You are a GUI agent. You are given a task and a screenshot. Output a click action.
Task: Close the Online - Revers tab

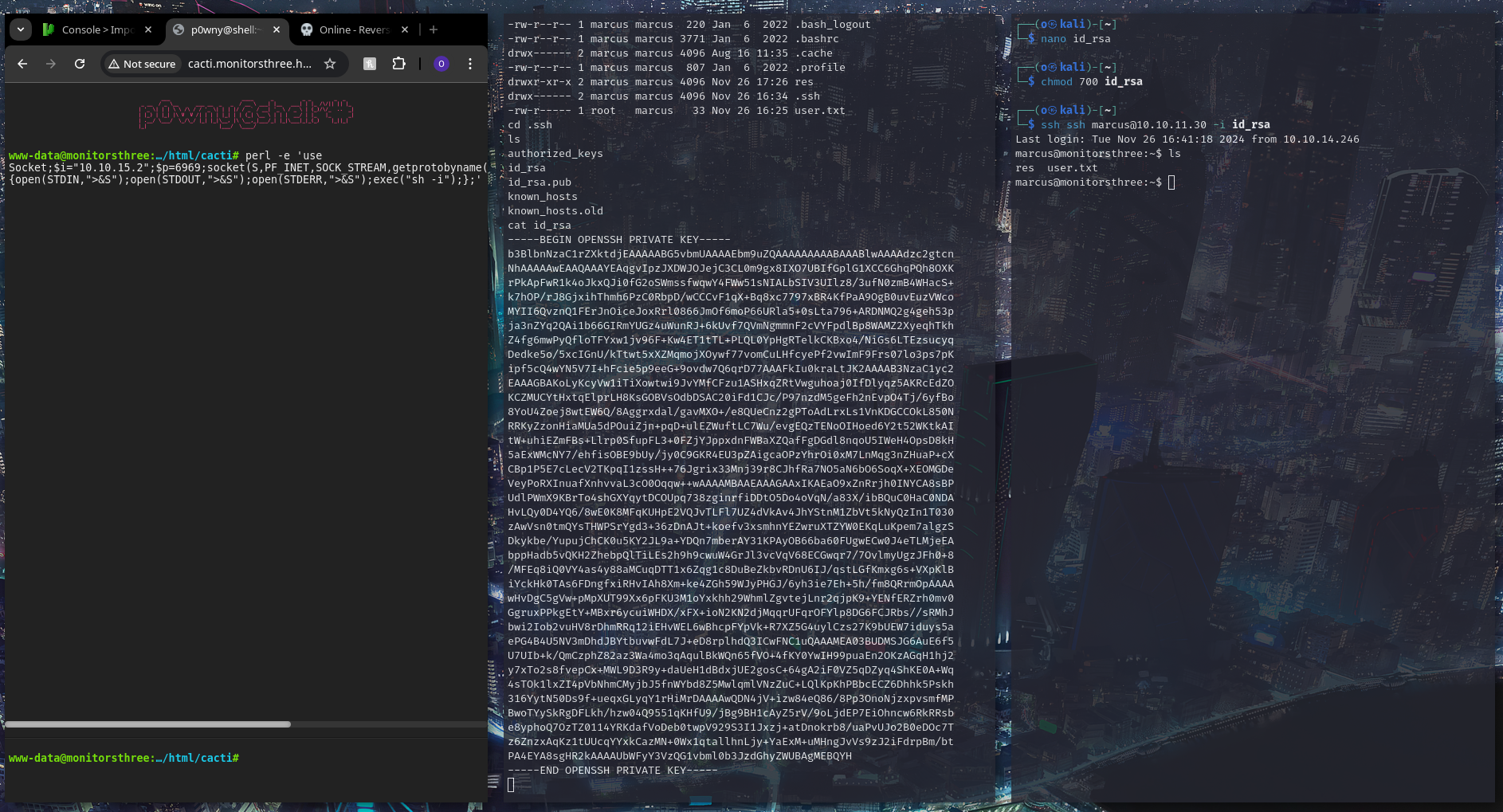pyautogui.click(x=405, y=29)
